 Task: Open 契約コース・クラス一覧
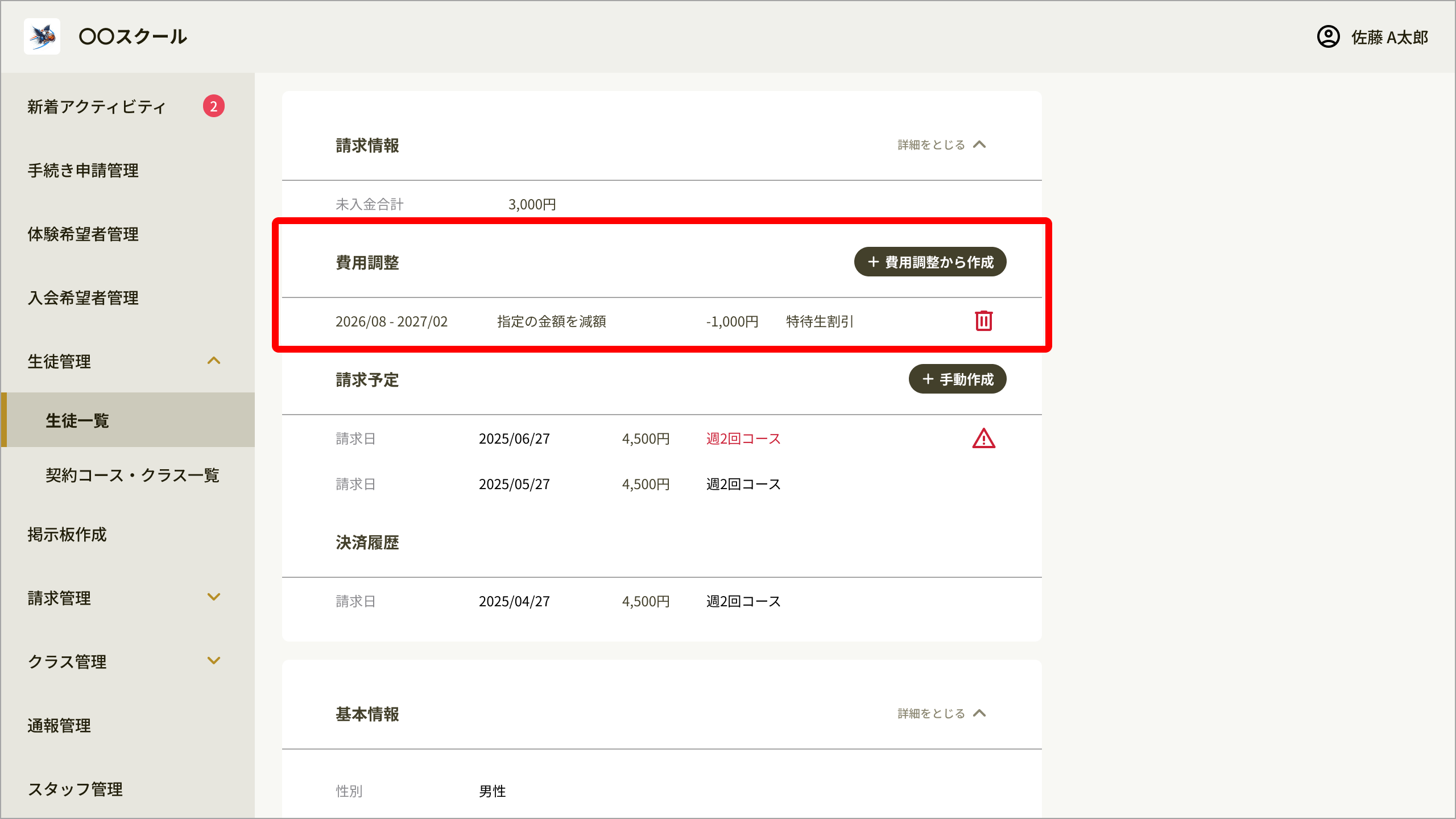[132, 475]
